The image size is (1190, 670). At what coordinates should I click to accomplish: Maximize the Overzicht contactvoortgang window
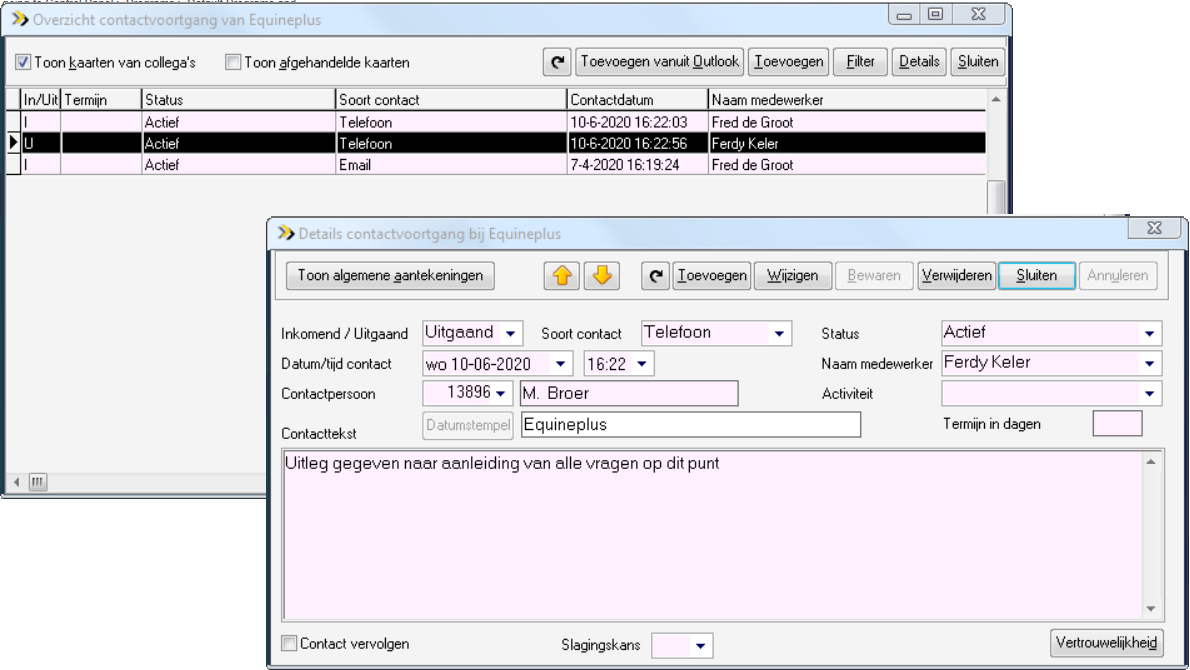tap(935, 15)
